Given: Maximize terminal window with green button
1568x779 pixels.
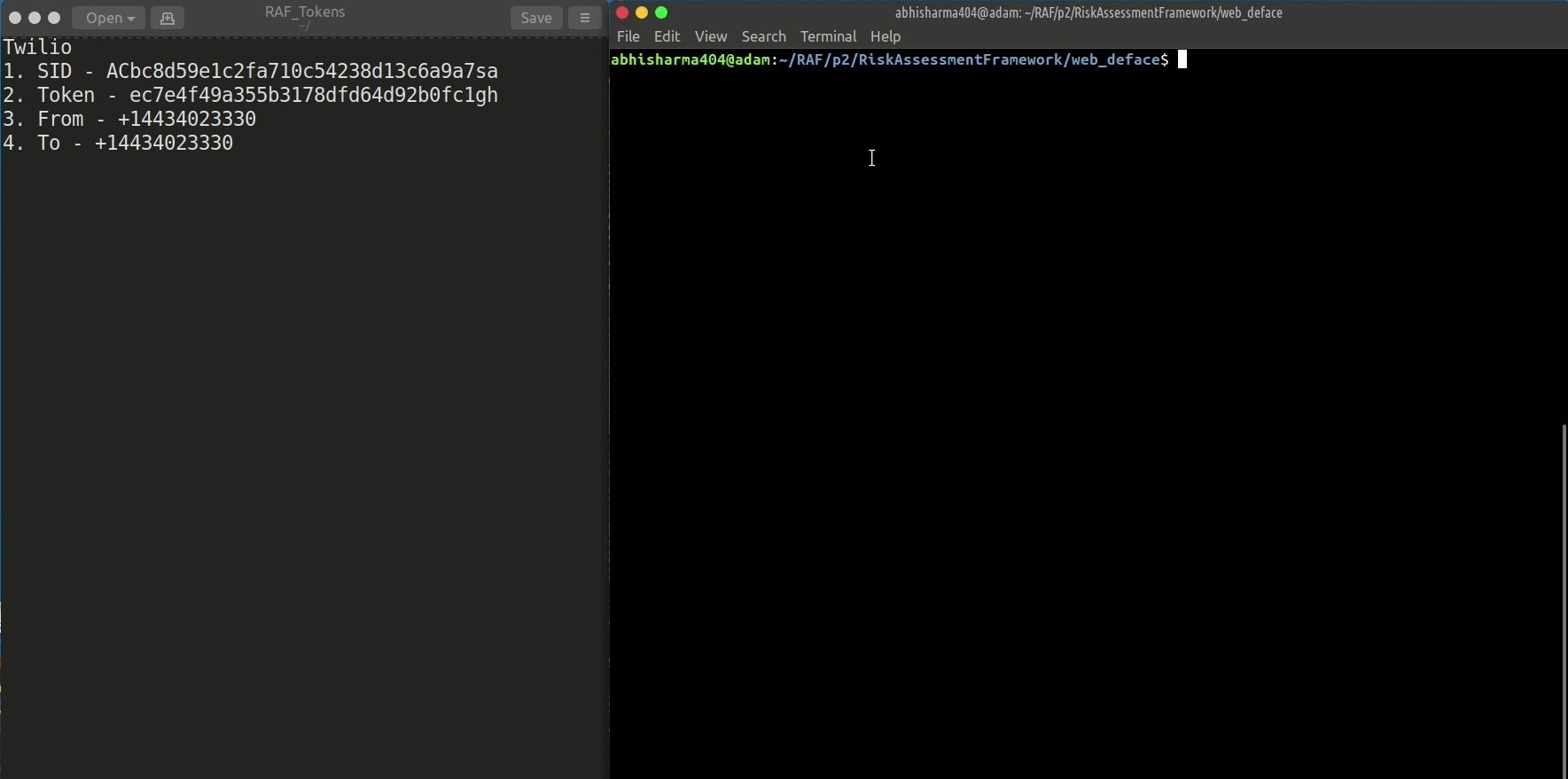Looking at the screenshot, I should click(661, 12).
